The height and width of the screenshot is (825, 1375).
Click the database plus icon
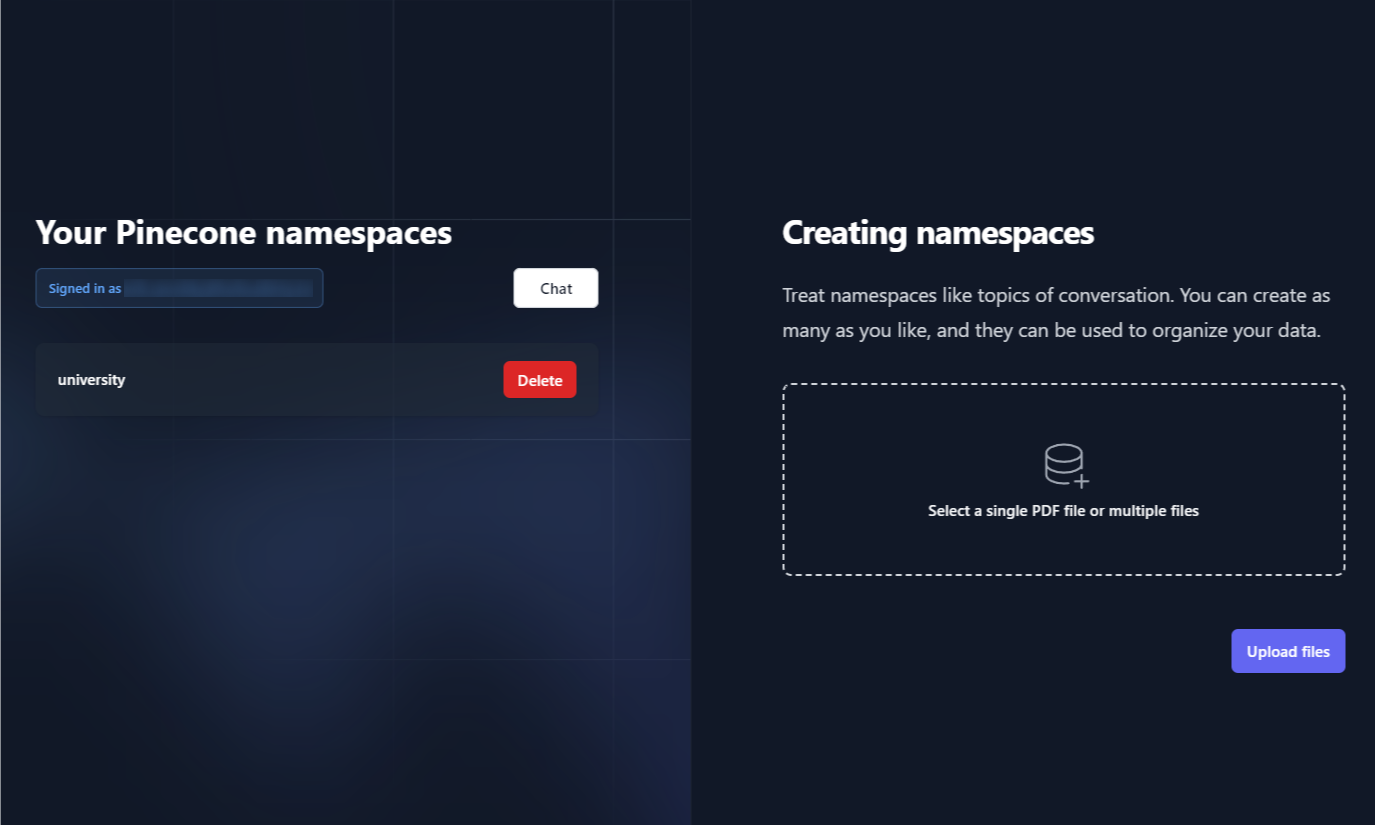coord(1066,465)
